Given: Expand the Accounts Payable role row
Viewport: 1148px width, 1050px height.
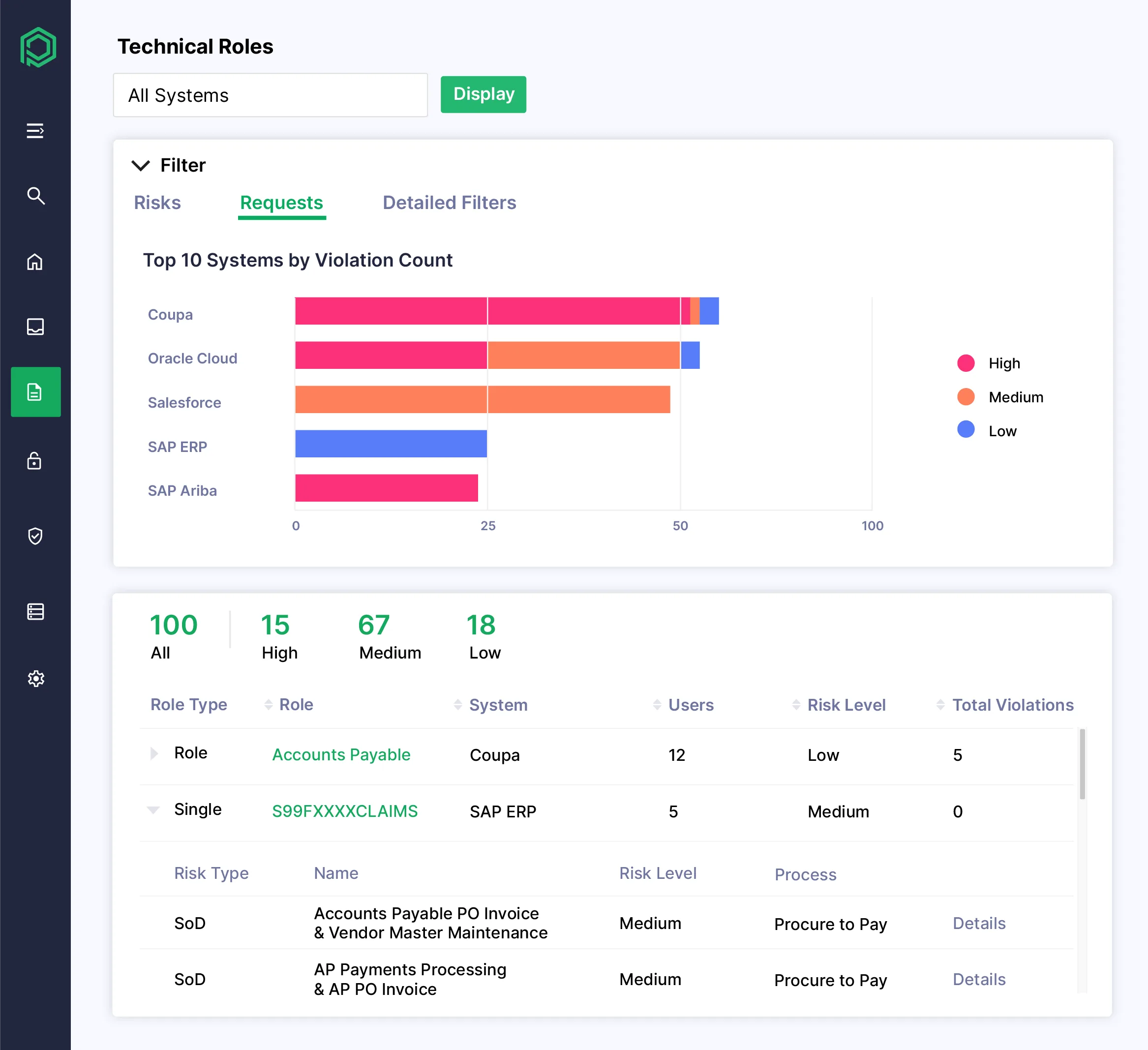Looking at the screenshot, I should point(154,753).
